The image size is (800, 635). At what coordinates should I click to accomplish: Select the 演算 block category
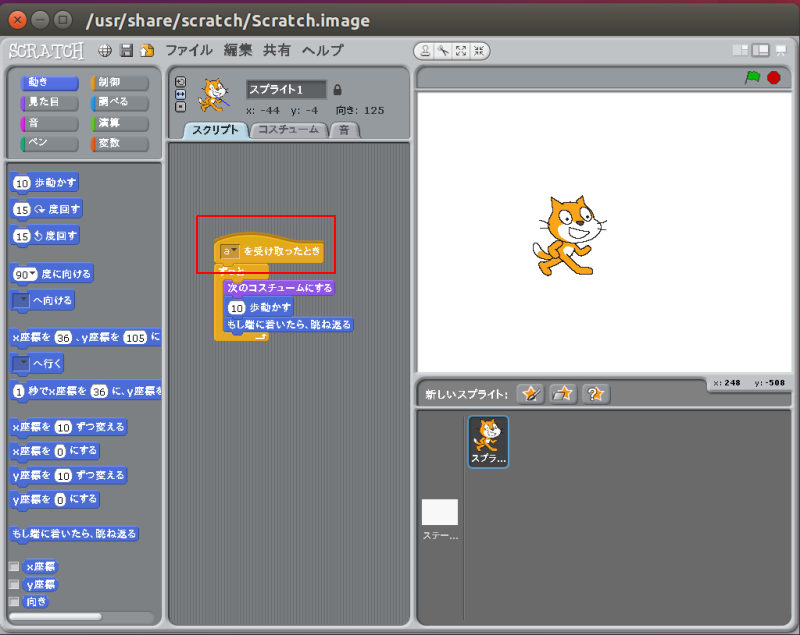[120, 123]
